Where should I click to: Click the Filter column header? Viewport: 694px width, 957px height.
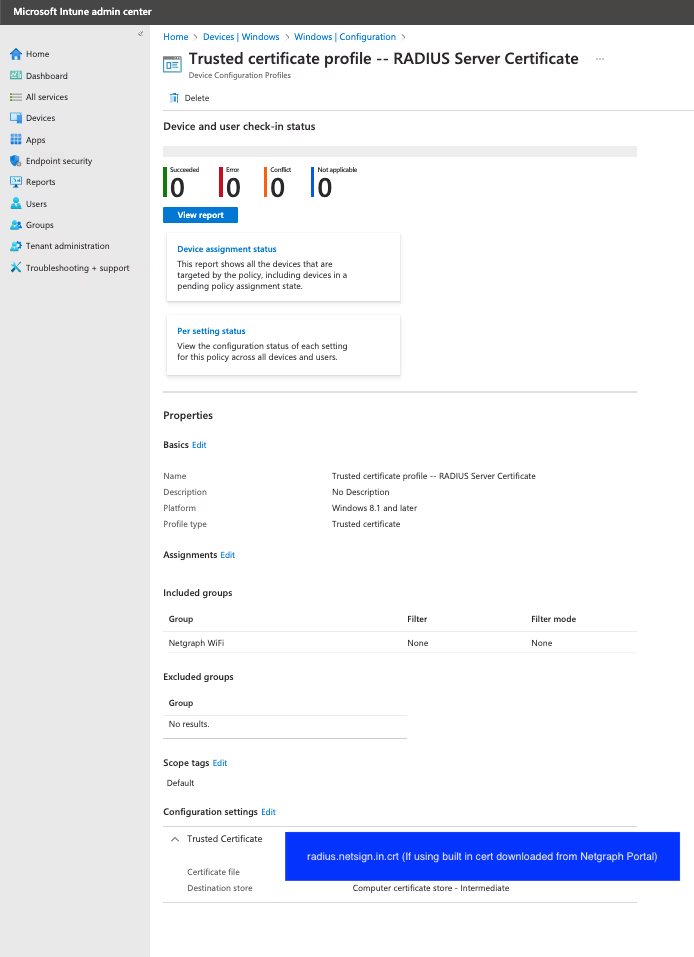pyautogui.click(x=417, y=619)
